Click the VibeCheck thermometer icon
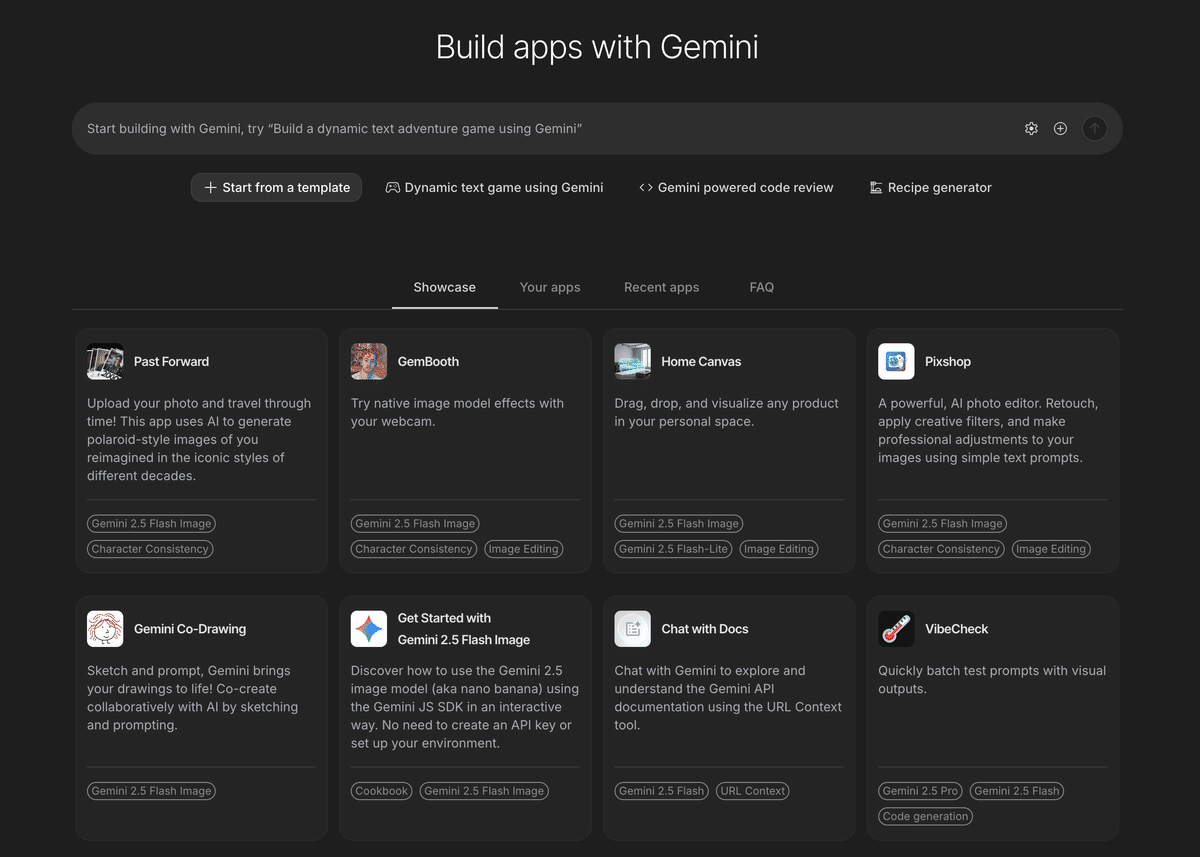The width and height of the screenshot is (1200, 857). 897,629
